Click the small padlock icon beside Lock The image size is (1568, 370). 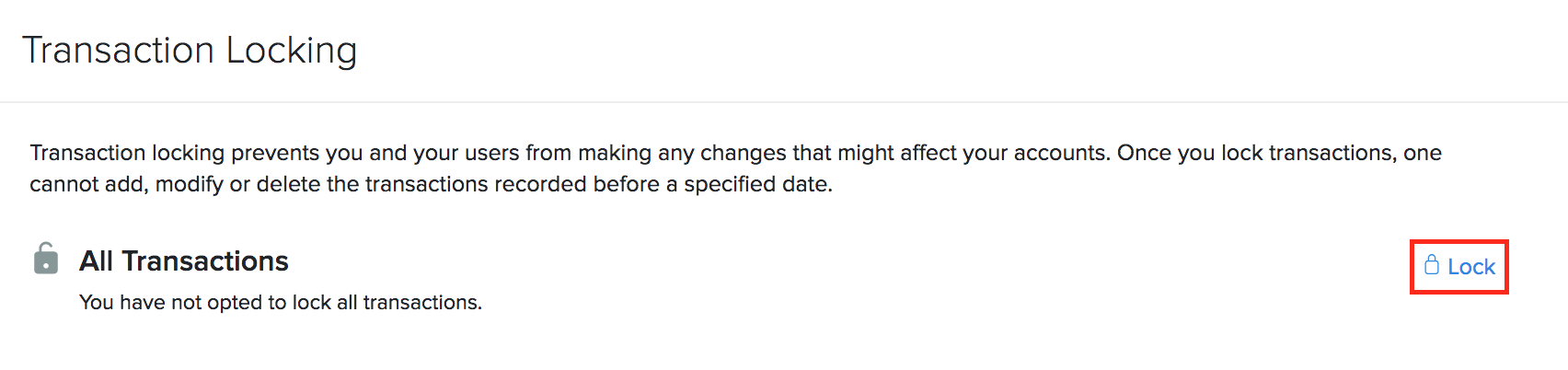(x=1432, y=265)
